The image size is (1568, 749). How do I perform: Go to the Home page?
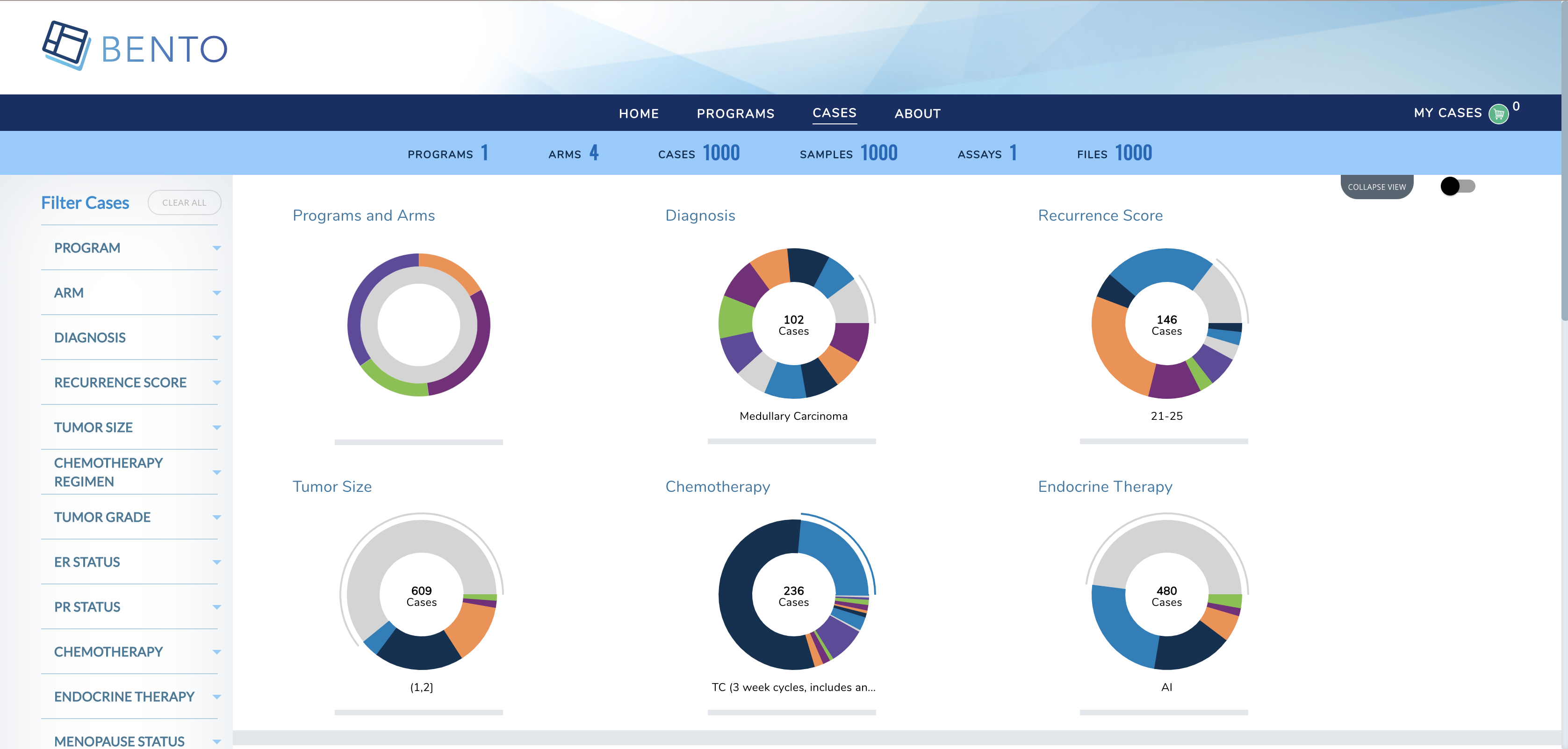pyautogui.click(x=639, y=113)
